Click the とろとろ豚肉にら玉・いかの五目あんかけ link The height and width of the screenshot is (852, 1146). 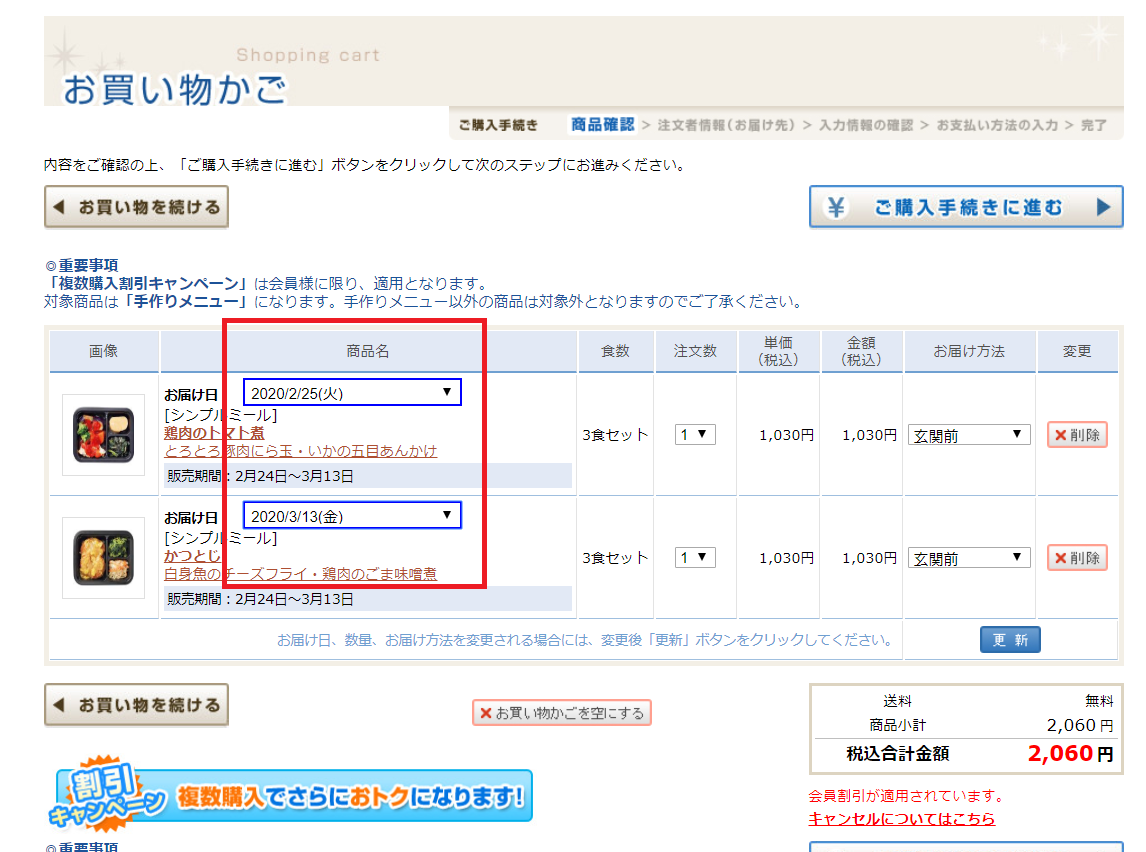pyautogui.click(x=300, y=451)
